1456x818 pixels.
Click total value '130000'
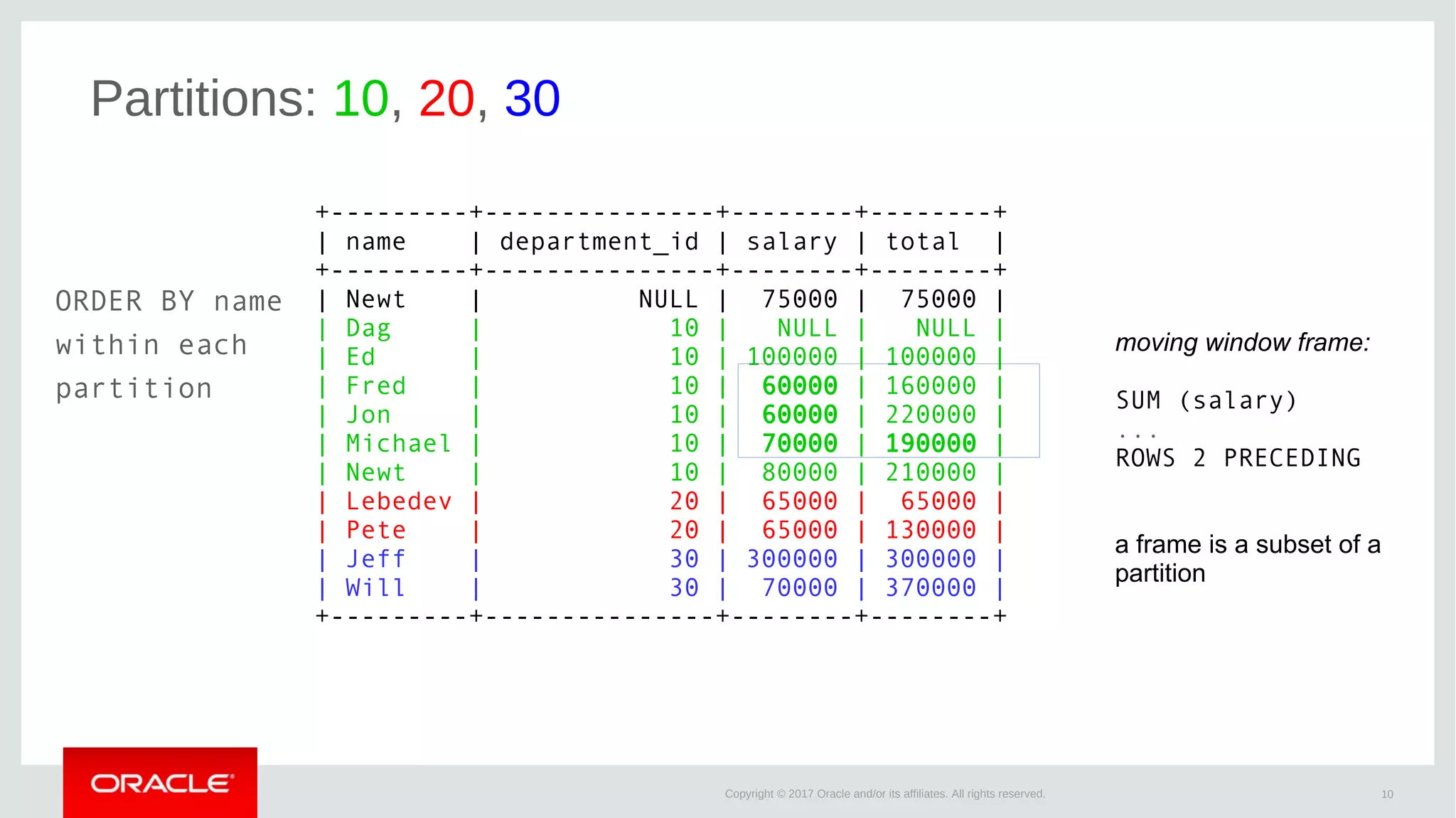pyautogui.click(x=931, y=530)
